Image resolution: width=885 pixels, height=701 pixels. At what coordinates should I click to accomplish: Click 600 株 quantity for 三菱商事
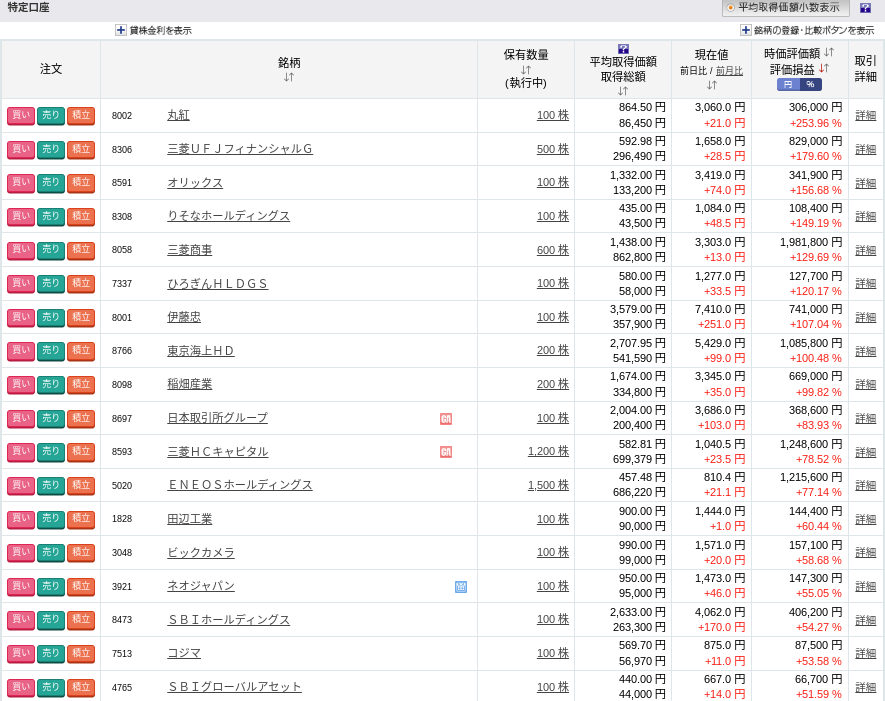(553, 250)
